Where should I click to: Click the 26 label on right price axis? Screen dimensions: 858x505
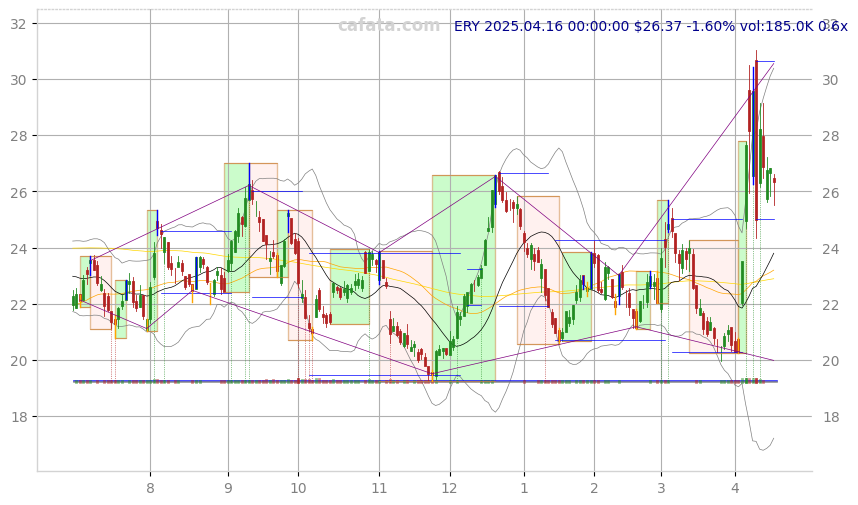(x=830, y=193)
